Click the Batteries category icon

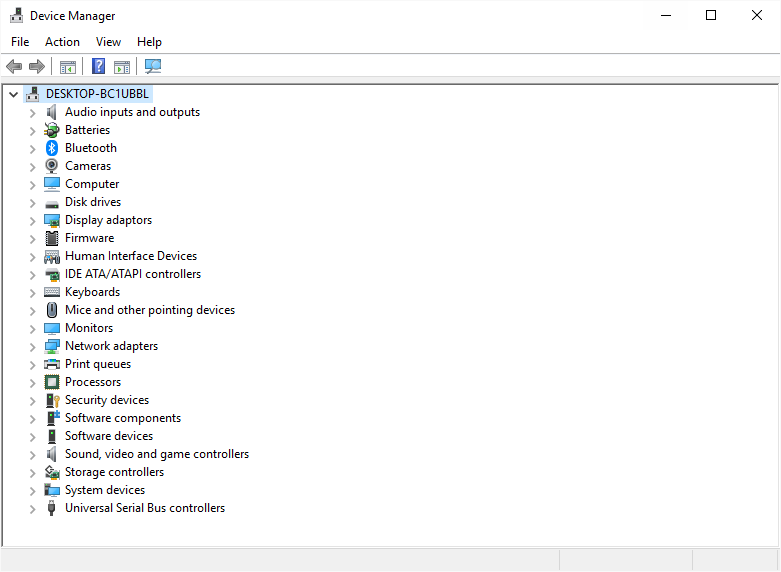coord(52,130)
